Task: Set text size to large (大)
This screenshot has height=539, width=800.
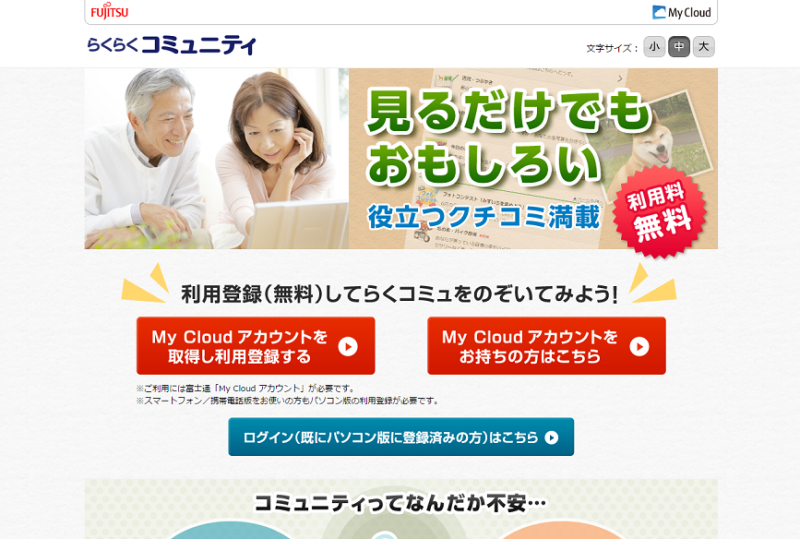Action: point(704,47)
